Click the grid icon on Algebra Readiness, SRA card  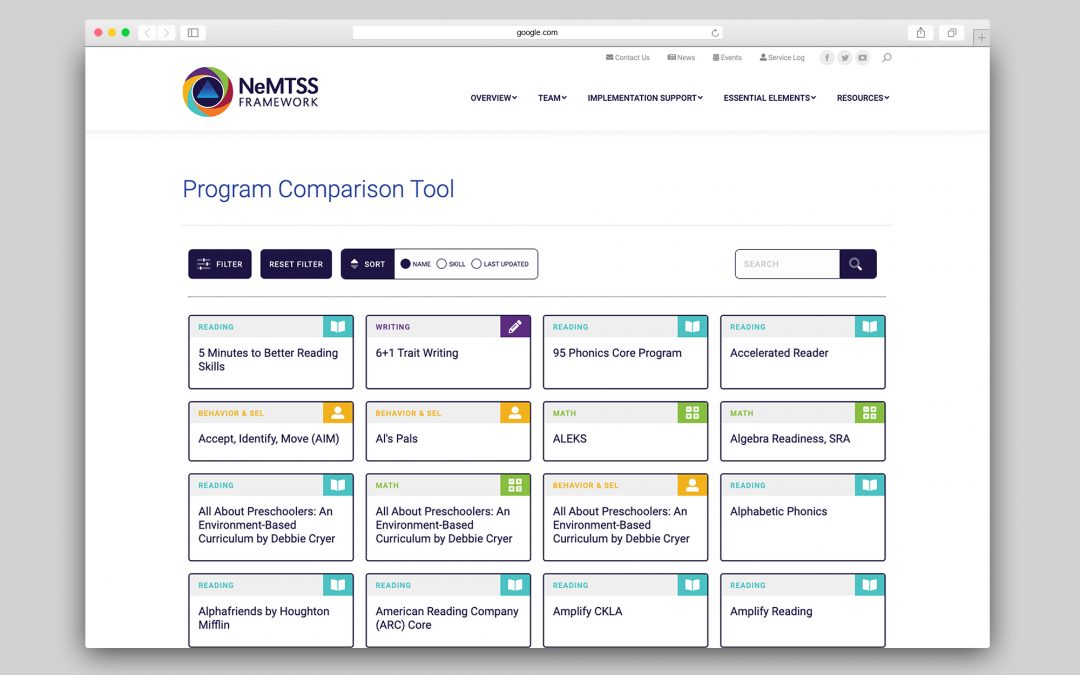coord(869,413)
